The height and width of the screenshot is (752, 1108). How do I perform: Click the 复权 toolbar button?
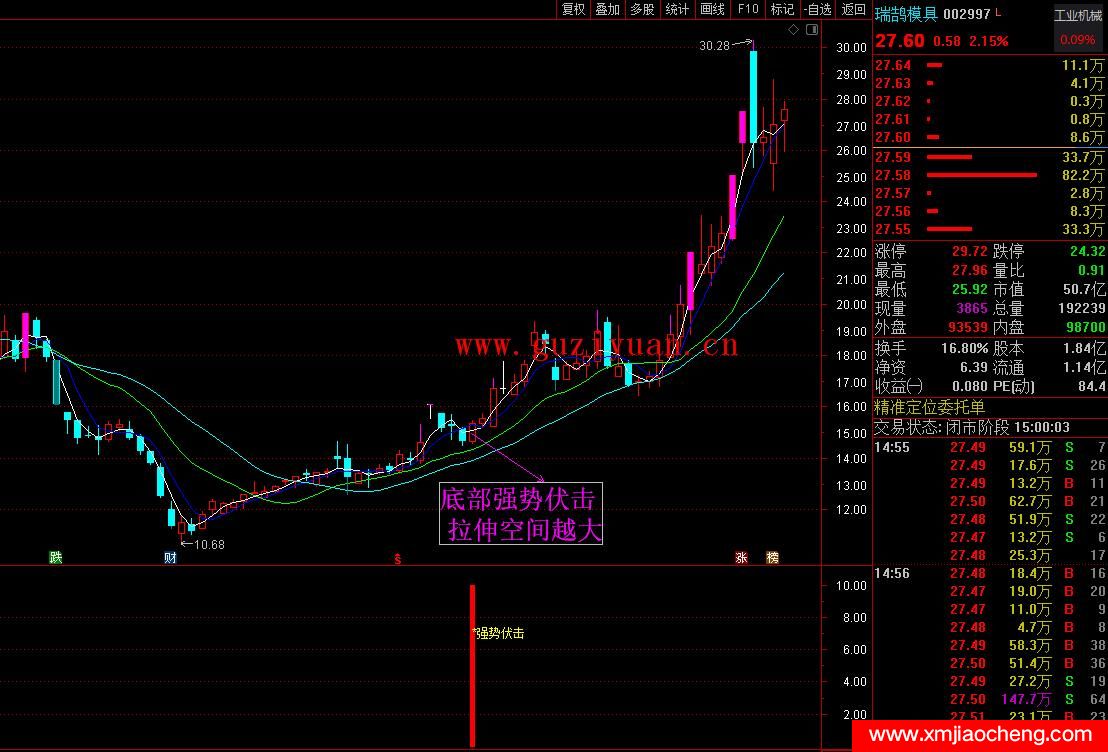(x=573, y=9)
